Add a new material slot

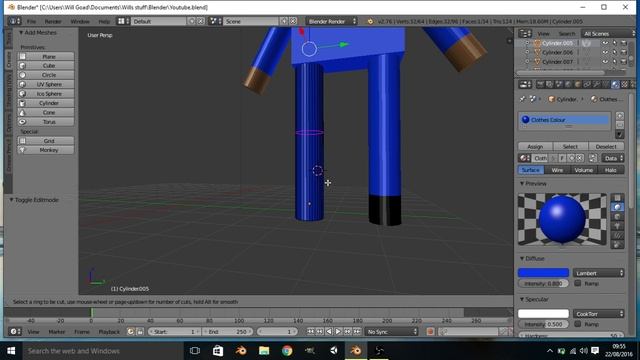(620, 116)
